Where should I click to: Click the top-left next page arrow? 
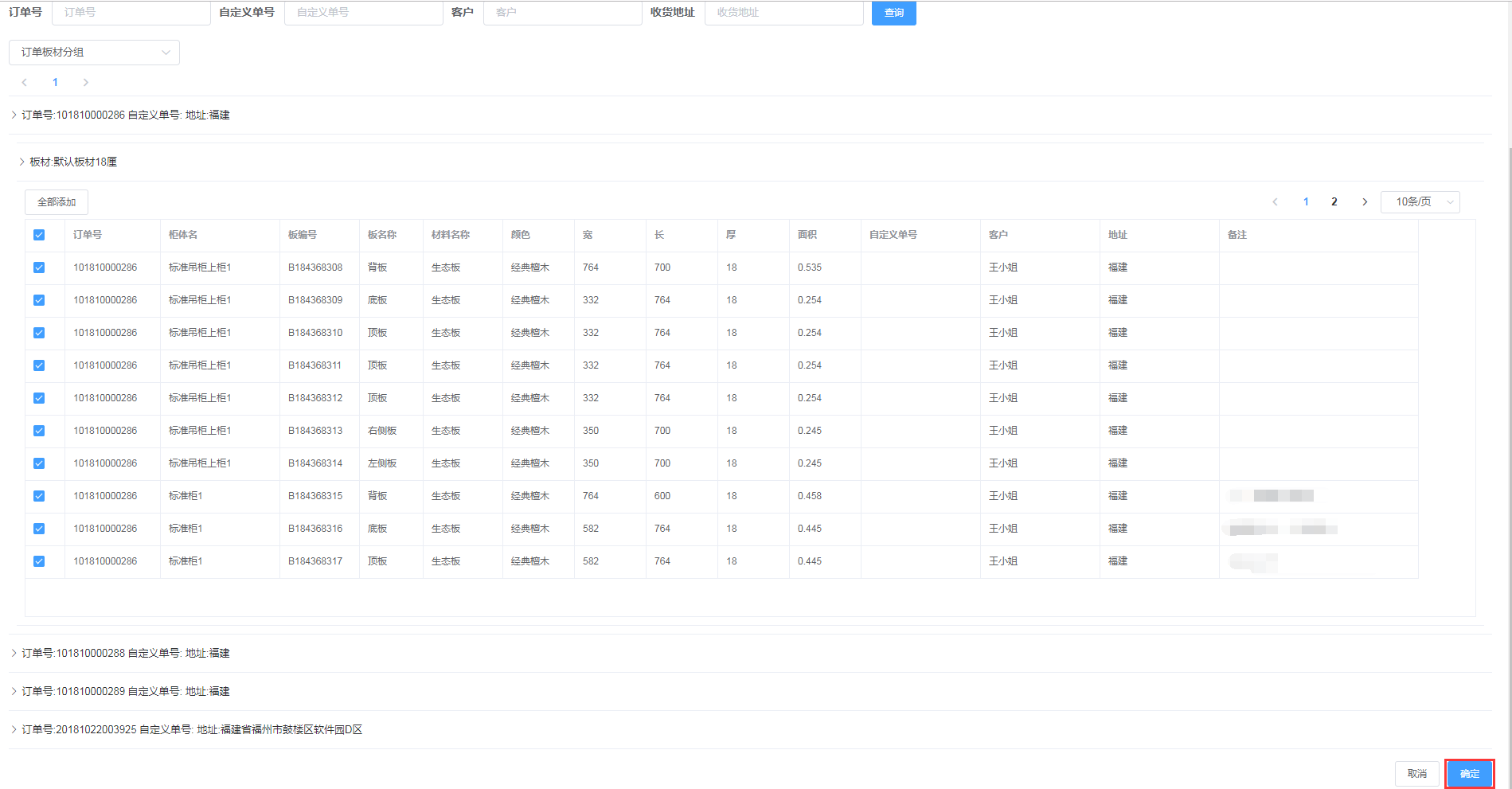tap(86, 83)
